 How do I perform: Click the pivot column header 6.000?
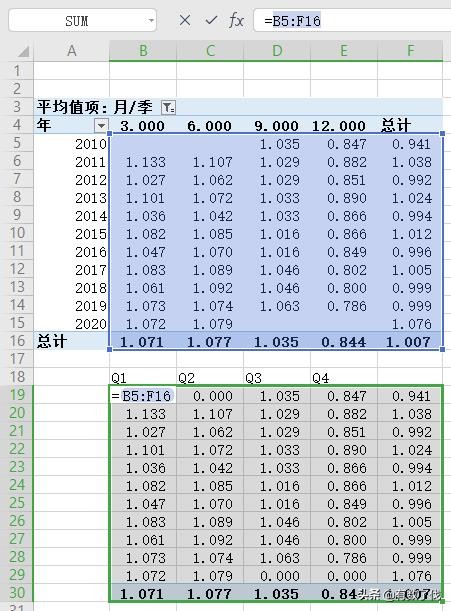pyautogui.click(x=209, y=126)
